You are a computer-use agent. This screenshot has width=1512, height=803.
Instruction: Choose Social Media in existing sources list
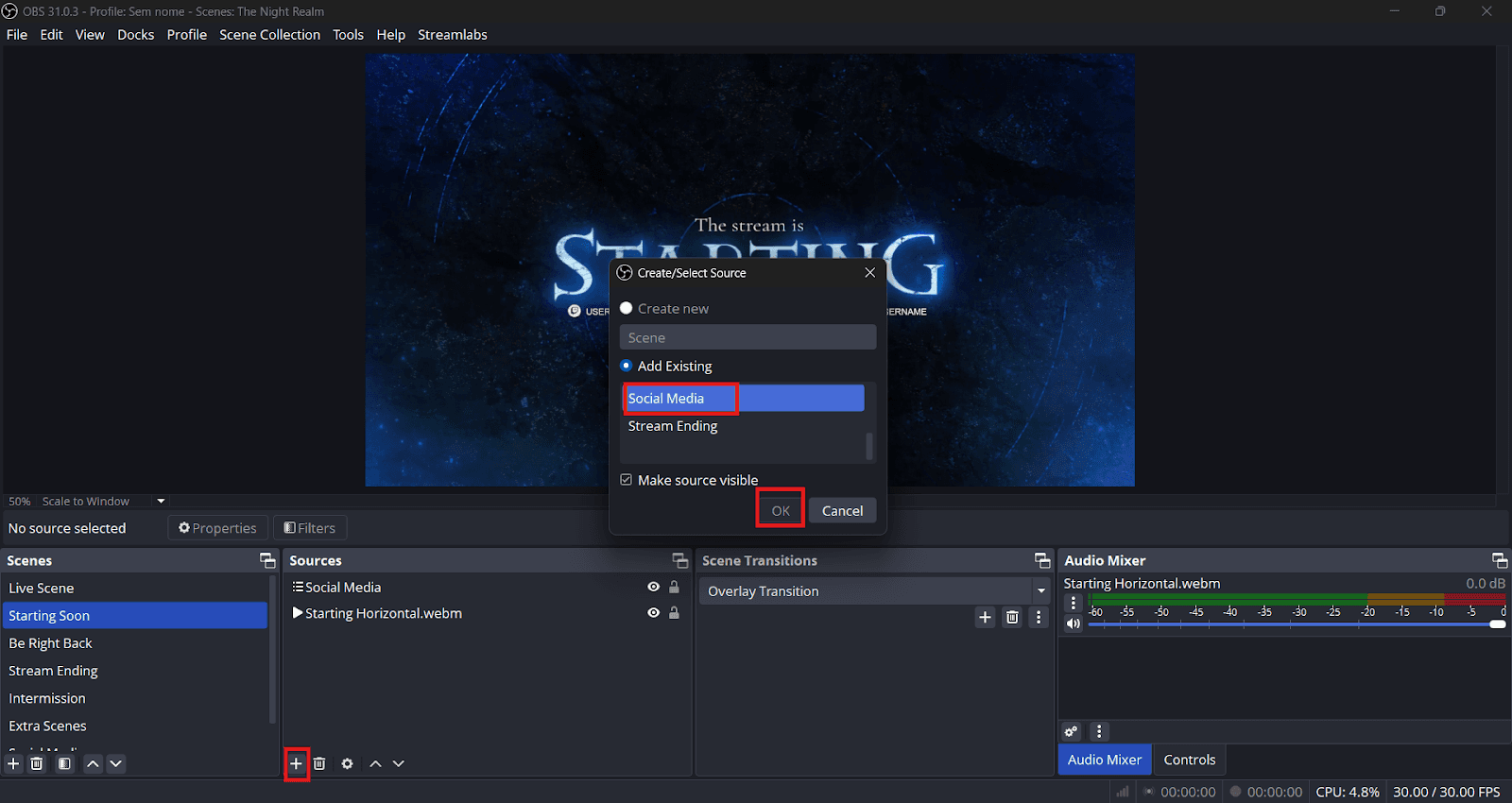744,399
